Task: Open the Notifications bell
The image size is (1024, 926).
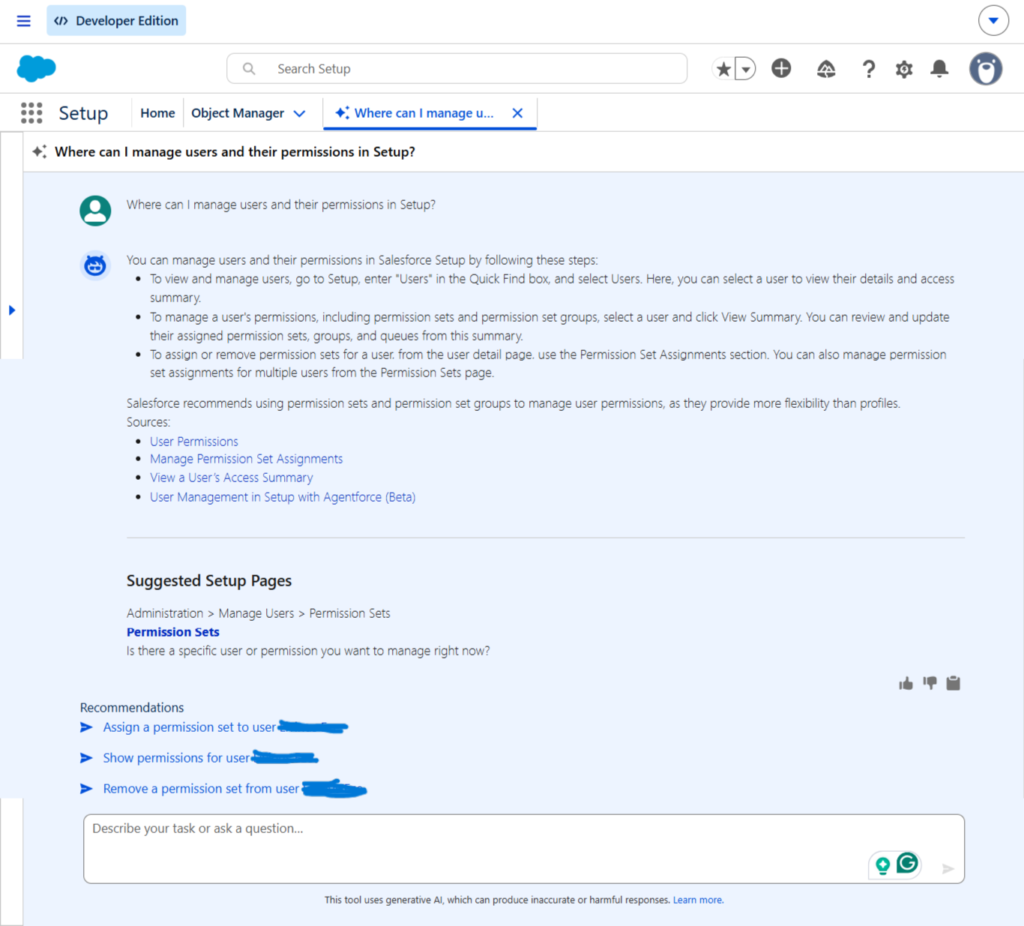Action: tap(940, 69)
